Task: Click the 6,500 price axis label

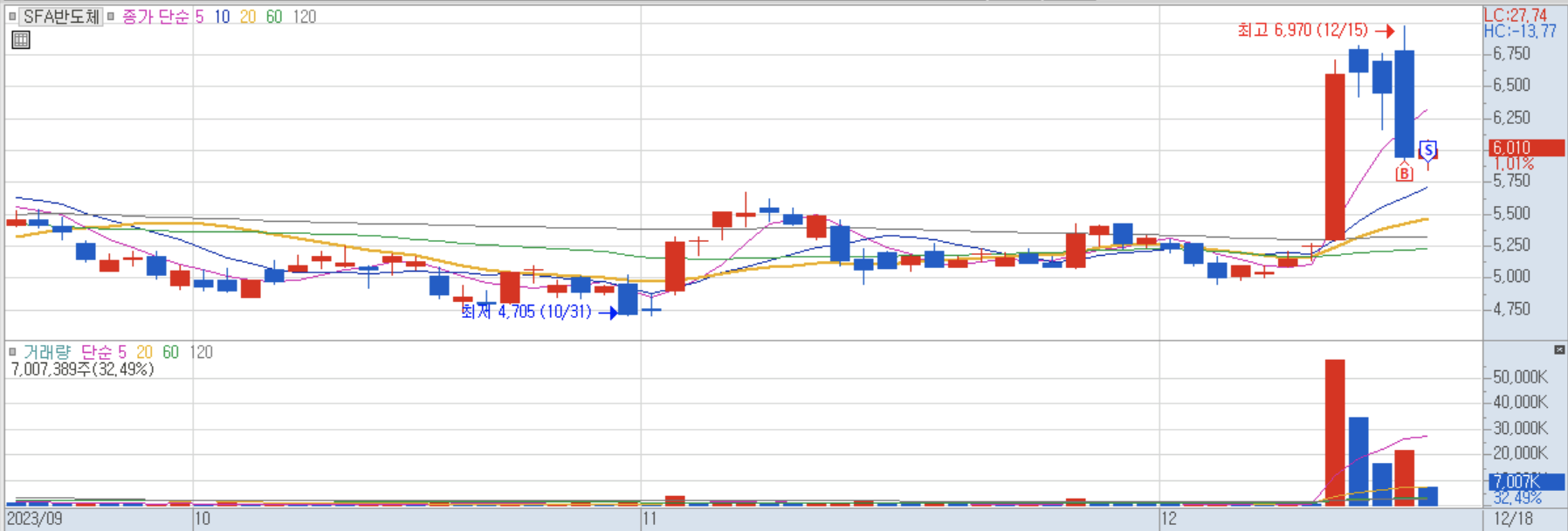Action: 1511,85
